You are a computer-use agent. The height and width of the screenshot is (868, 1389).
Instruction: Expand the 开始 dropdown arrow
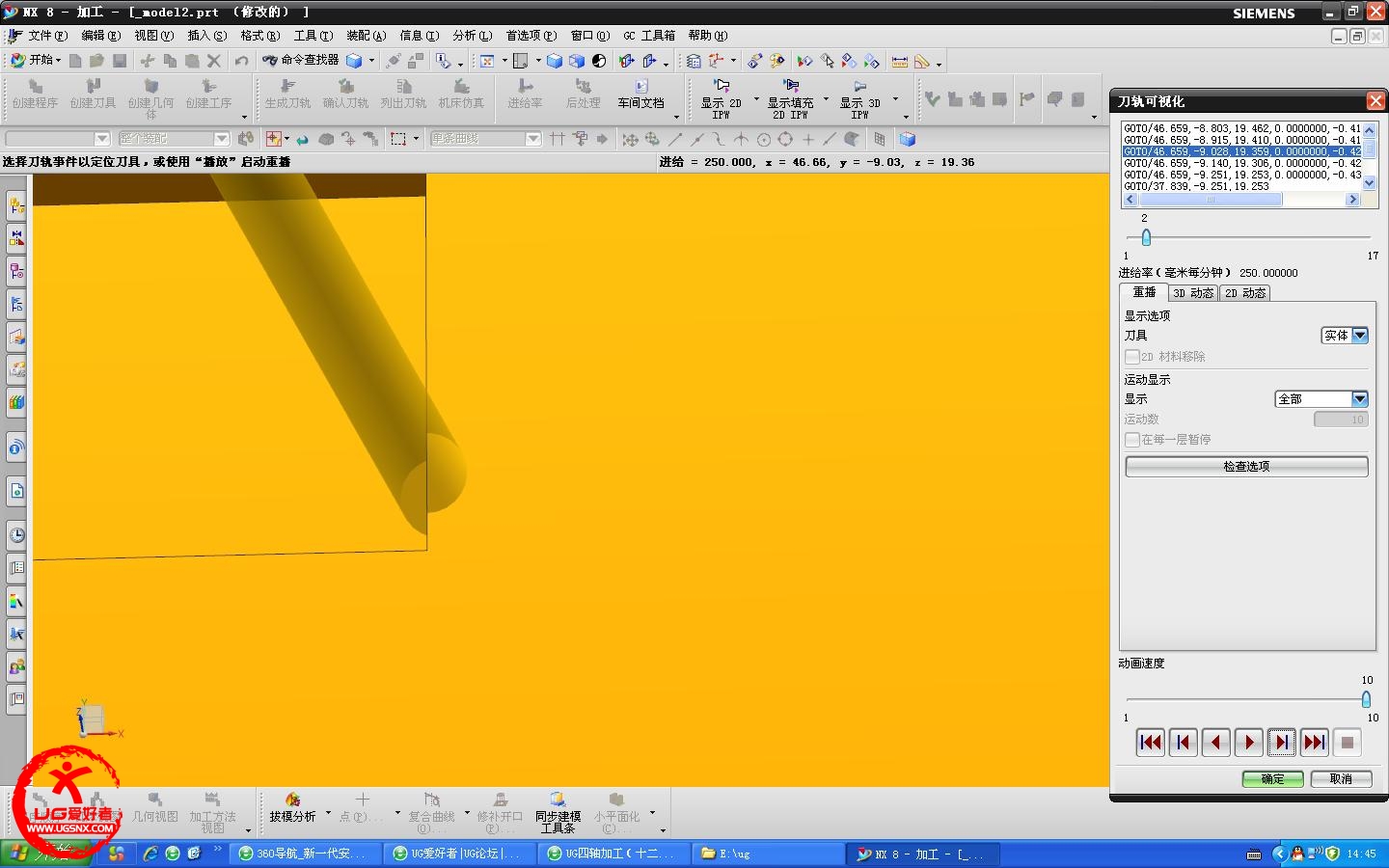pos(59,61)
